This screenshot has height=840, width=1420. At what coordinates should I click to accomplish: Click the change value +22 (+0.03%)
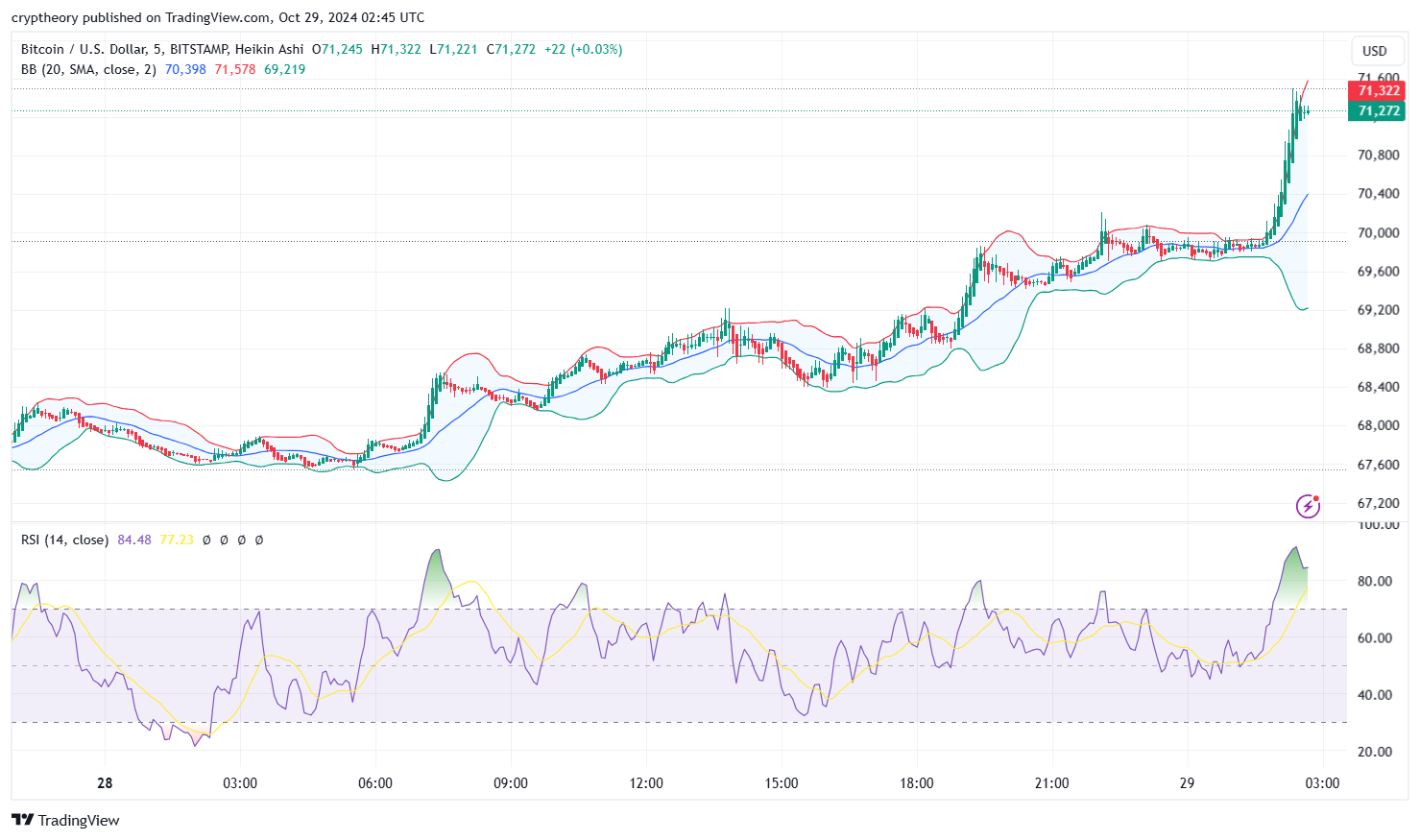pyautogui.click(x=583, y=49)
